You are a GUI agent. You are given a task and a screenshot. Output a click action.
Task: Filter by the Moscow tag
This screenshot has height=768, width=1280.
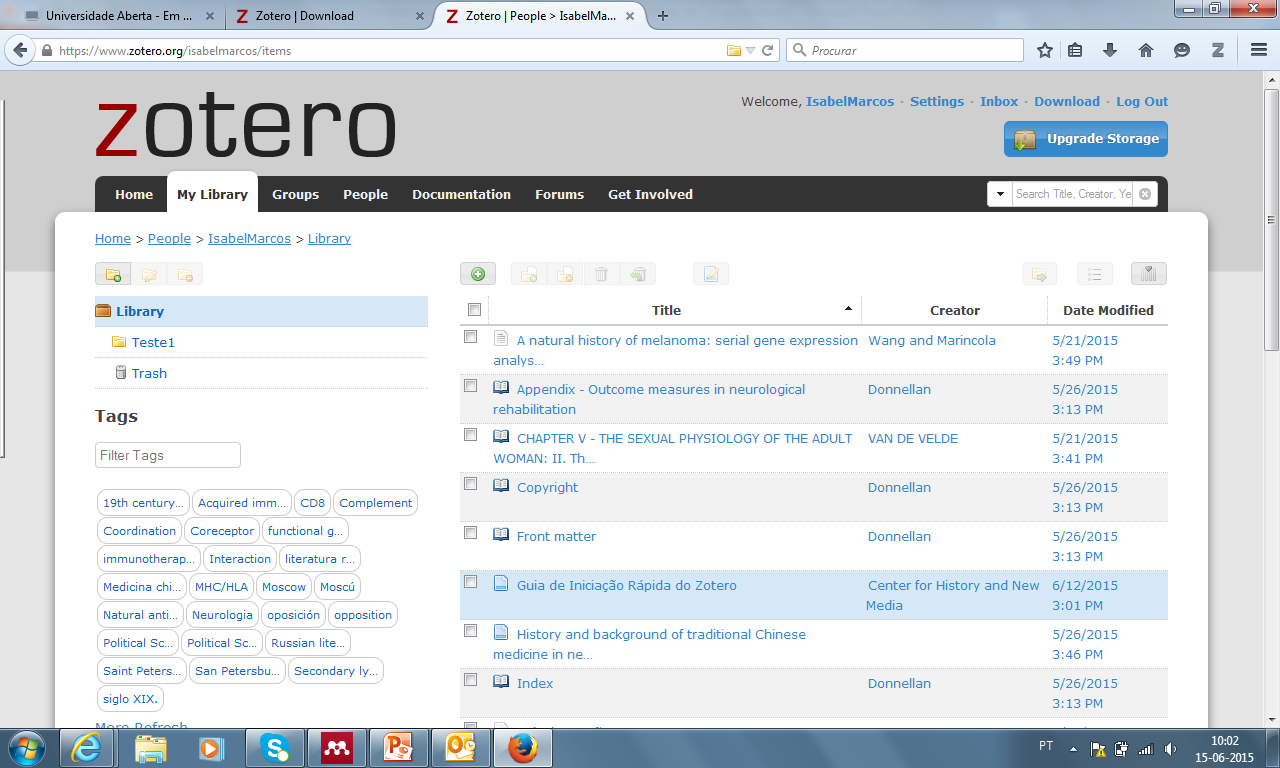click(x=284, y=587)
